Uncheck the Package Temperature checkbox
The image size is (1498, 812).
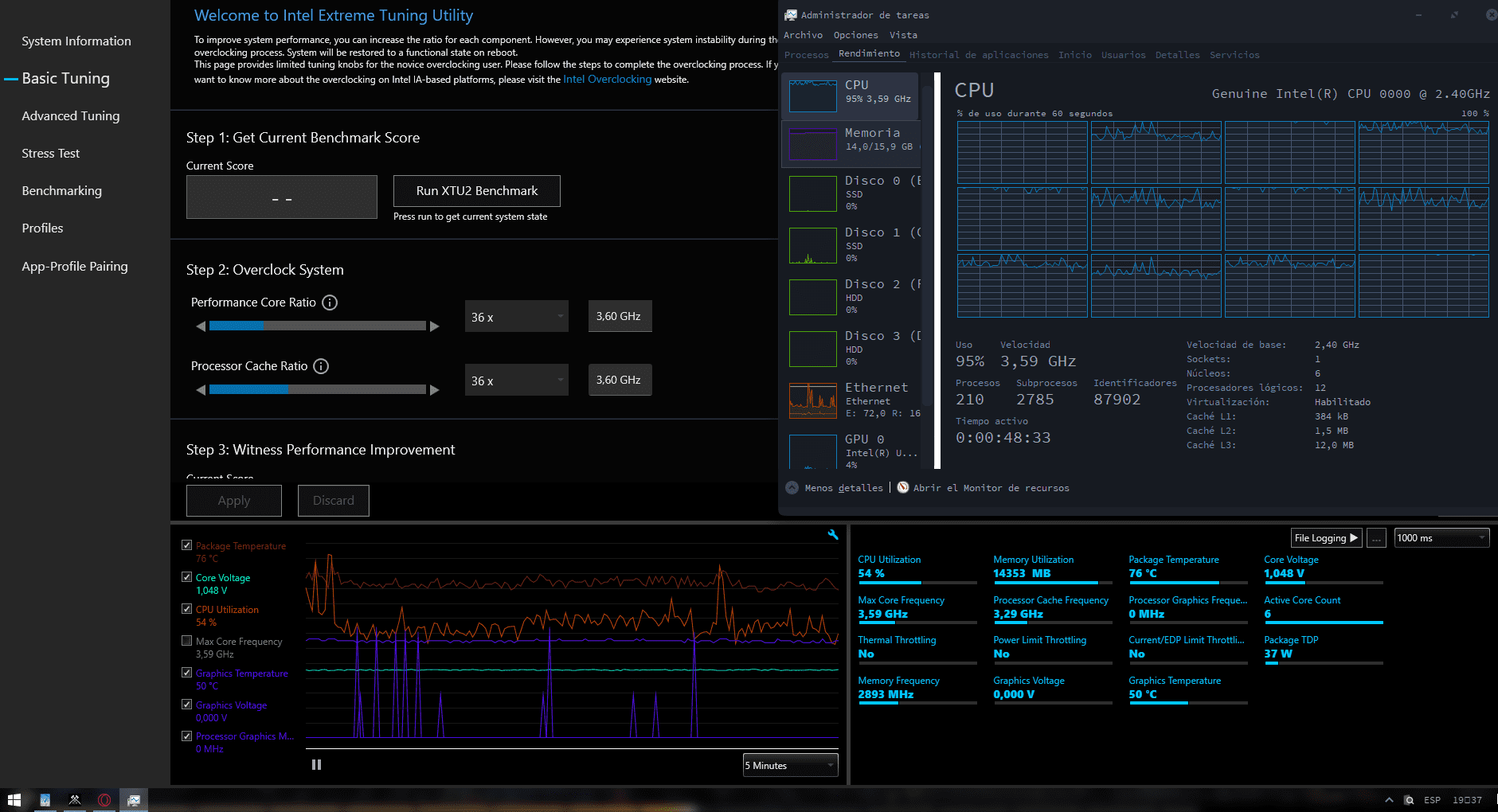point(186,545)
